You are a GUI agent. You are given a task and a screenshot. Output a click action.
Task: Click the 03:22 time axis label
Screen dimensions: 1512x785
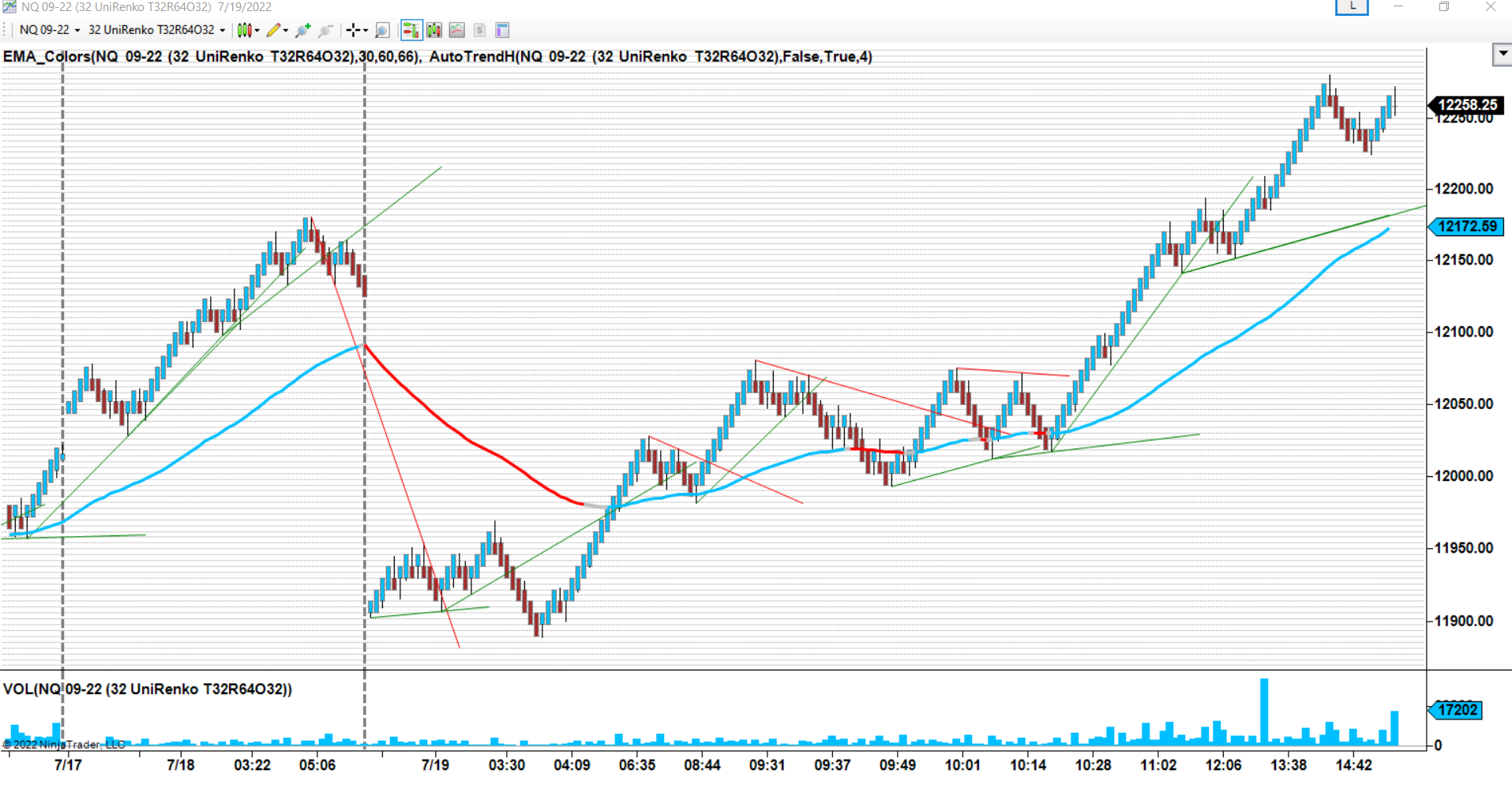[252, 765]
